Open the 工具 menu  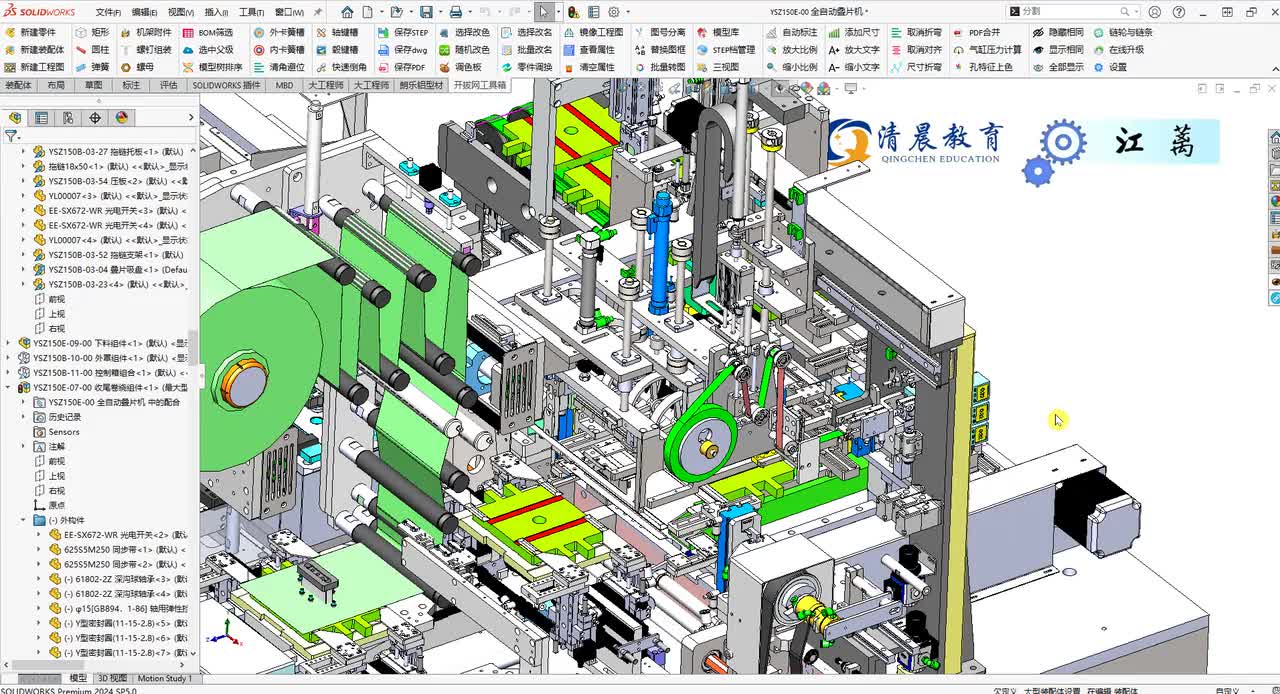tap(251, 12)
